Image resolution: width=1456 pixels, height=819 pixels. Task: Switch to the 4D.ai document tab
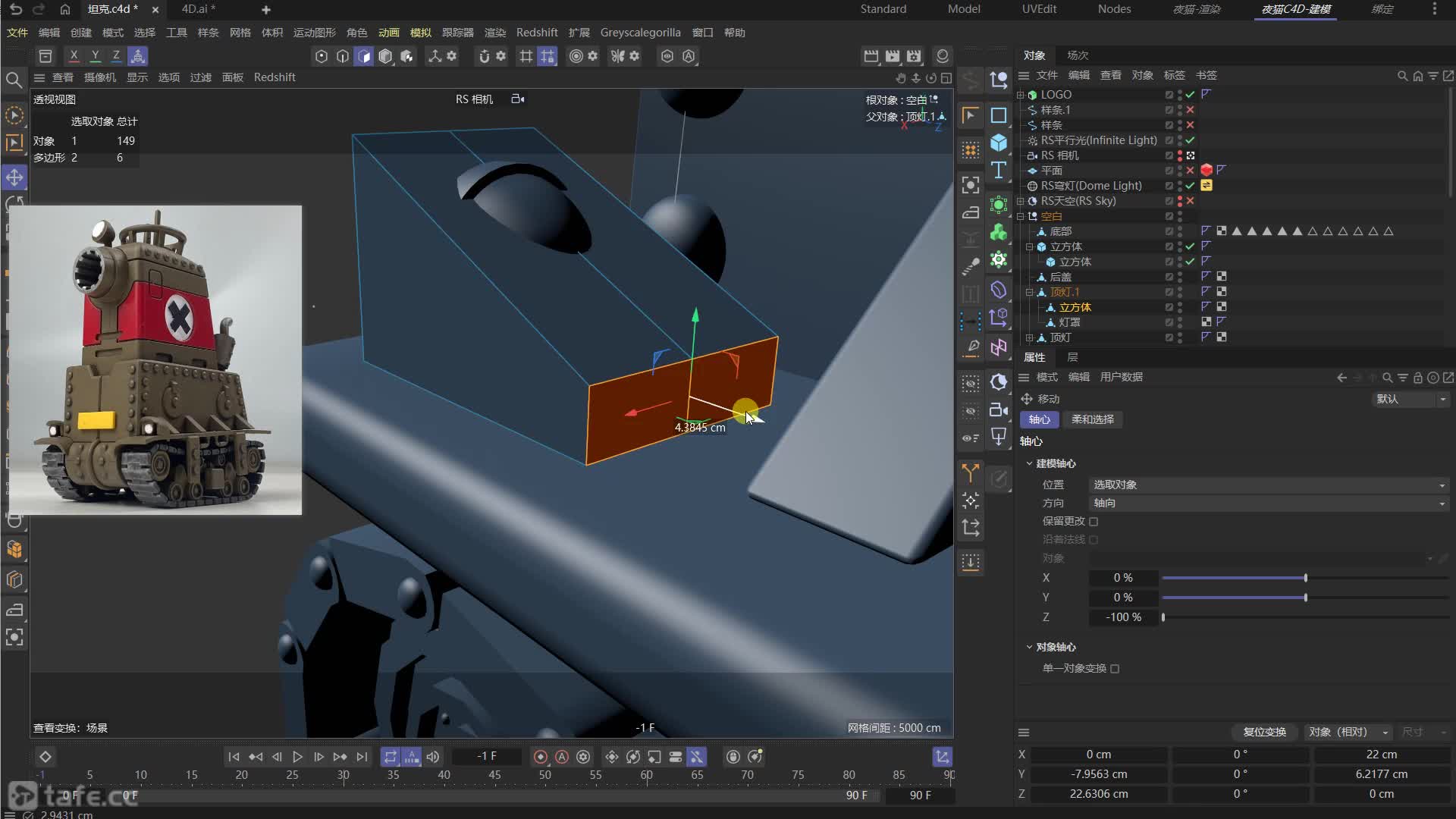point(199,9)
